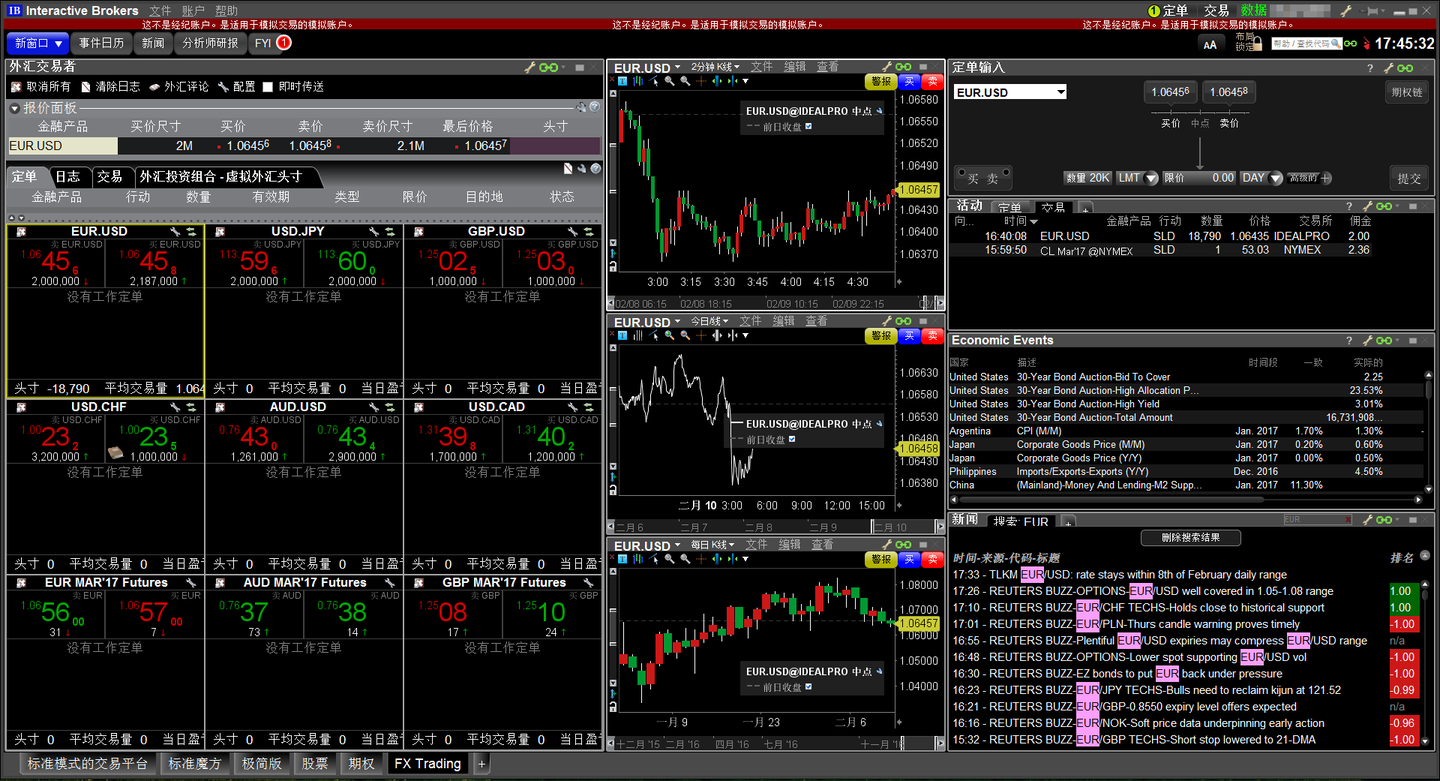Screen dimensions: 1440x781
Task: Click the date range scrollbar under 今日线 chart
Action: point(776,527)
